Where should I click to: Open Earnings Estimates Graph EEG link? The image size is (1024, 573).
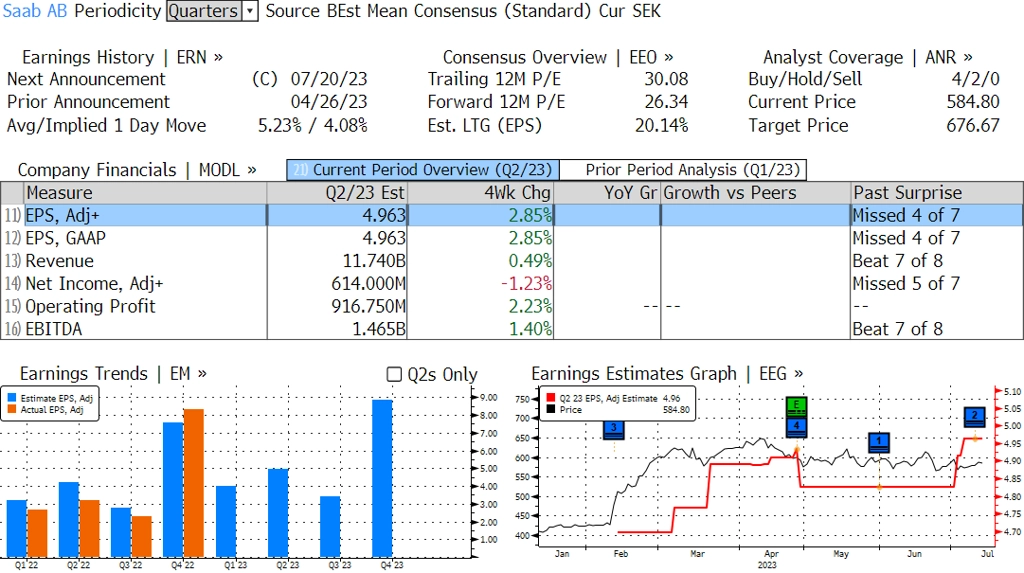667,374
